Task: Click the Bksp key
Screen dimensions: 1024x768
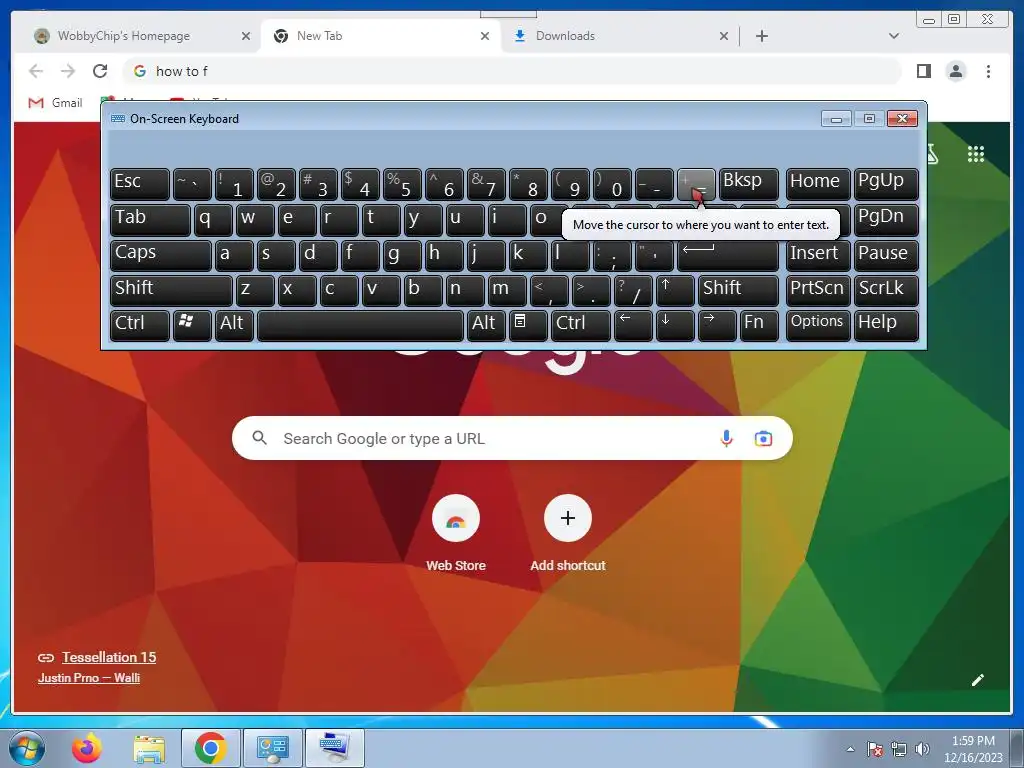Action: (x=749, y=184)
